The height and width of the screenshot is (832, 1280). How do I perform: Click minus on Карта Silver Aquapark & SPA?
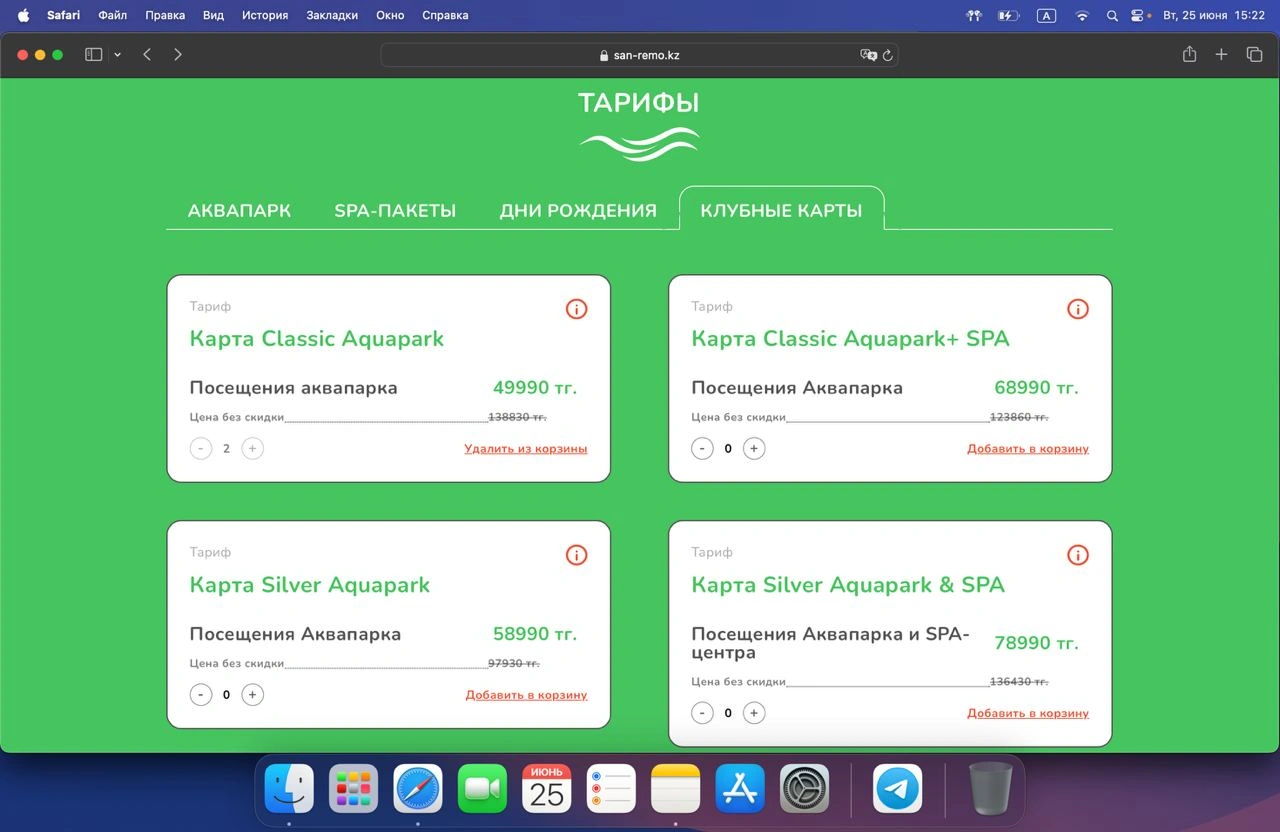[x=703, y=714]
